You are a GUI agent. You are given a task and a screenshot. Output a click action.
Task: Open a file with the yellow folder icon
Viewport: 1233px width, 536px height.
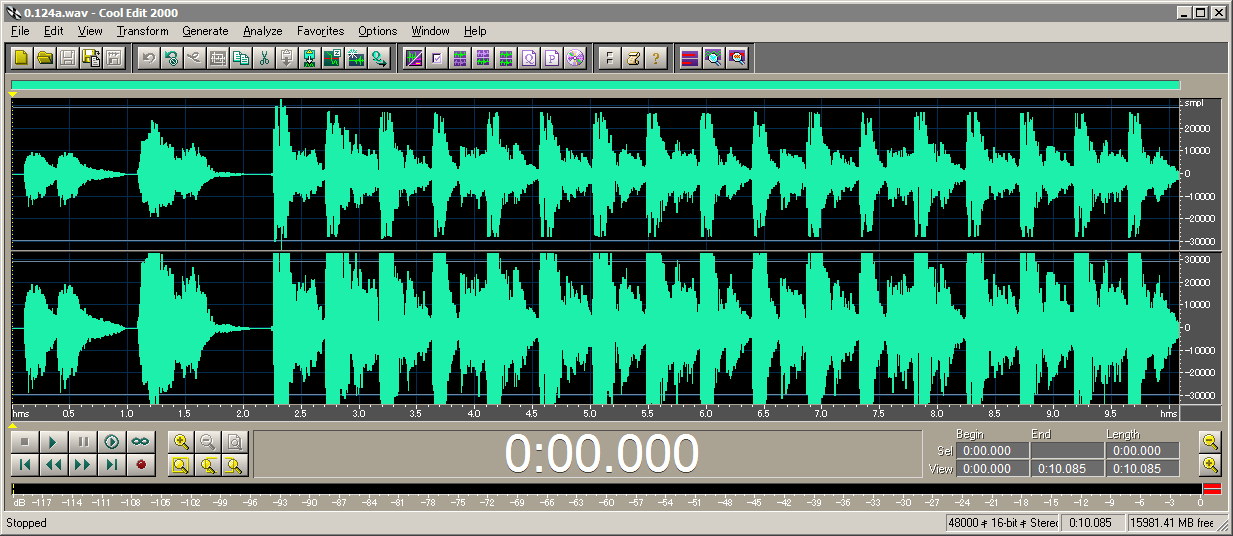tap(44, 58)
